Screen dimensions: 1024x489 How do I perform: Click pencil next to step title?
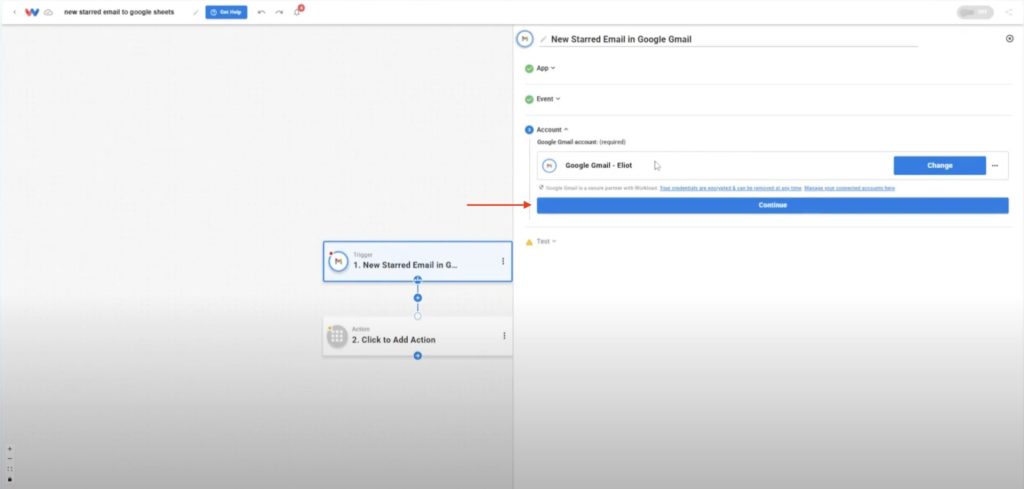(x=543, y=39)
